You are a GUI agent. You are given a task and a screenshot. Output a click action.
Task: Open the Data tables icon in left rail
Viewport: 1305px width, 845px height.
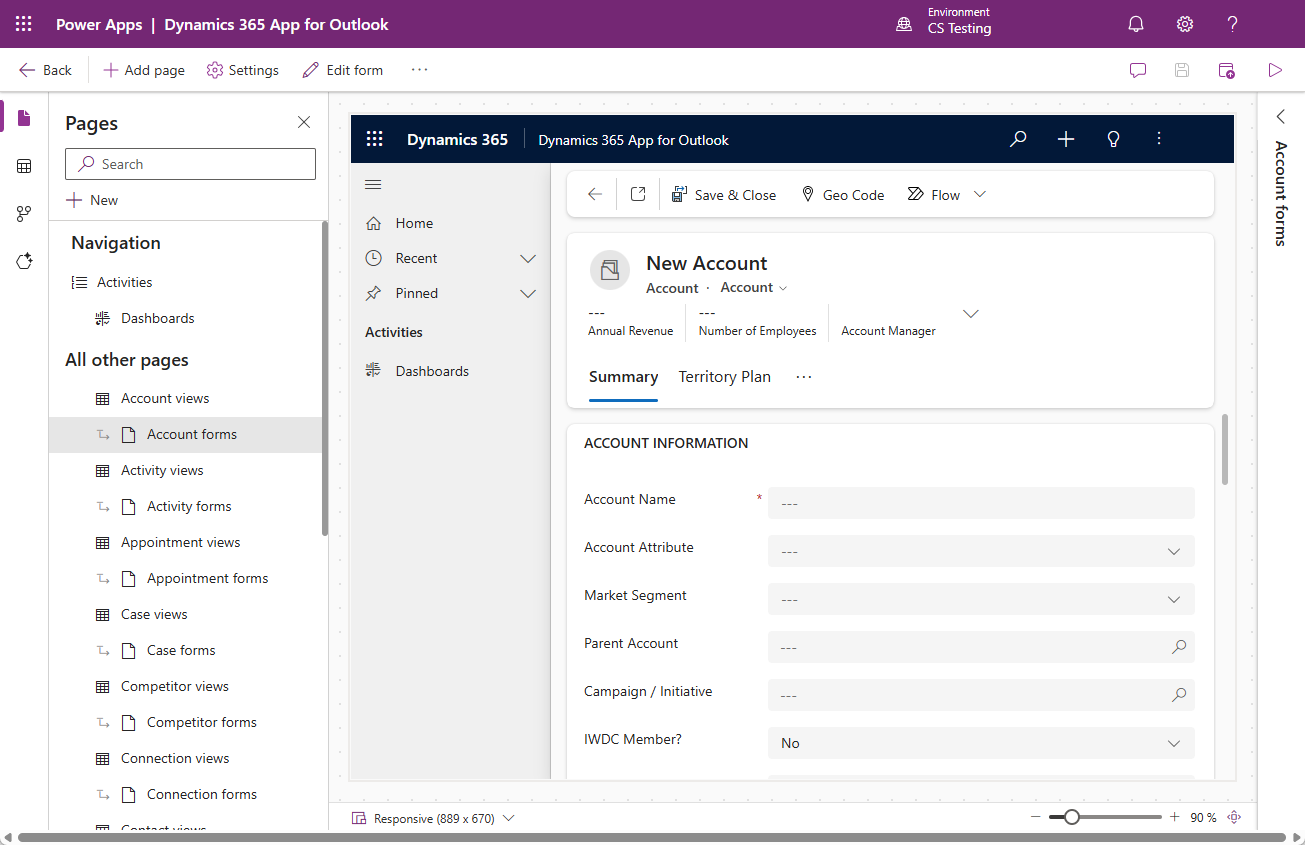tap(25, 166)
